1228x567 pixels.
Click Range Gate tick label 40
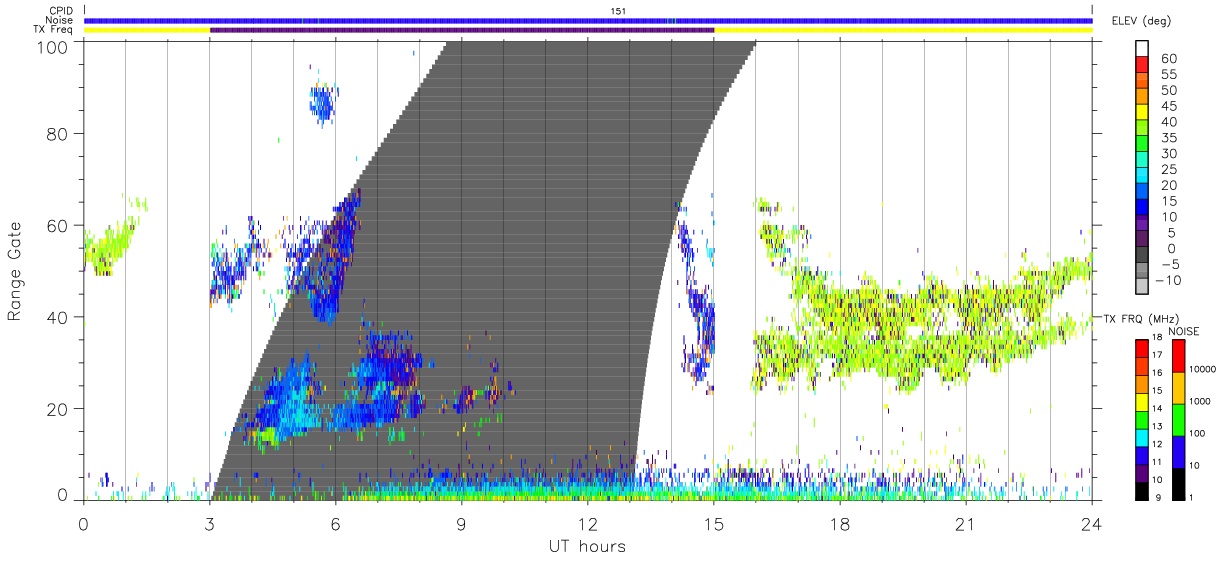click(57, 317)
